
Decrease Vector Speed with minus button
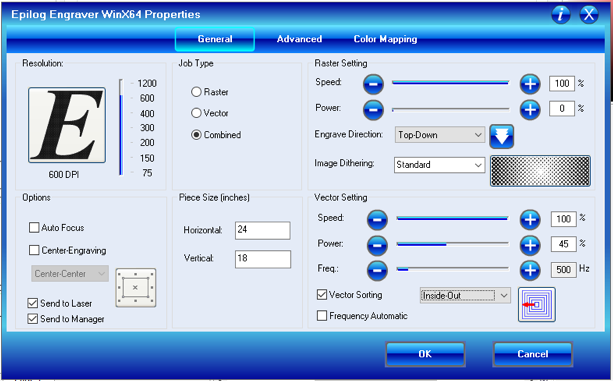point(377,220)
